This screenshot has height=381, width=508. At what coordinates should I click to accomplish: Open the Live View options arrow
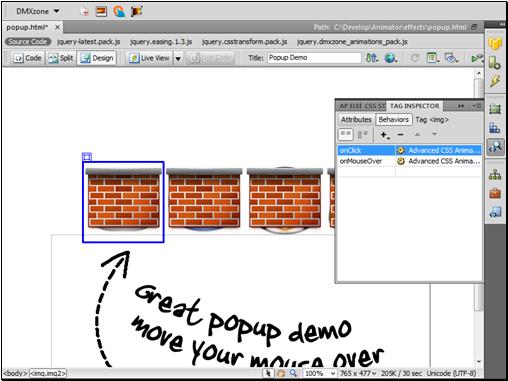tap(178, 58)
